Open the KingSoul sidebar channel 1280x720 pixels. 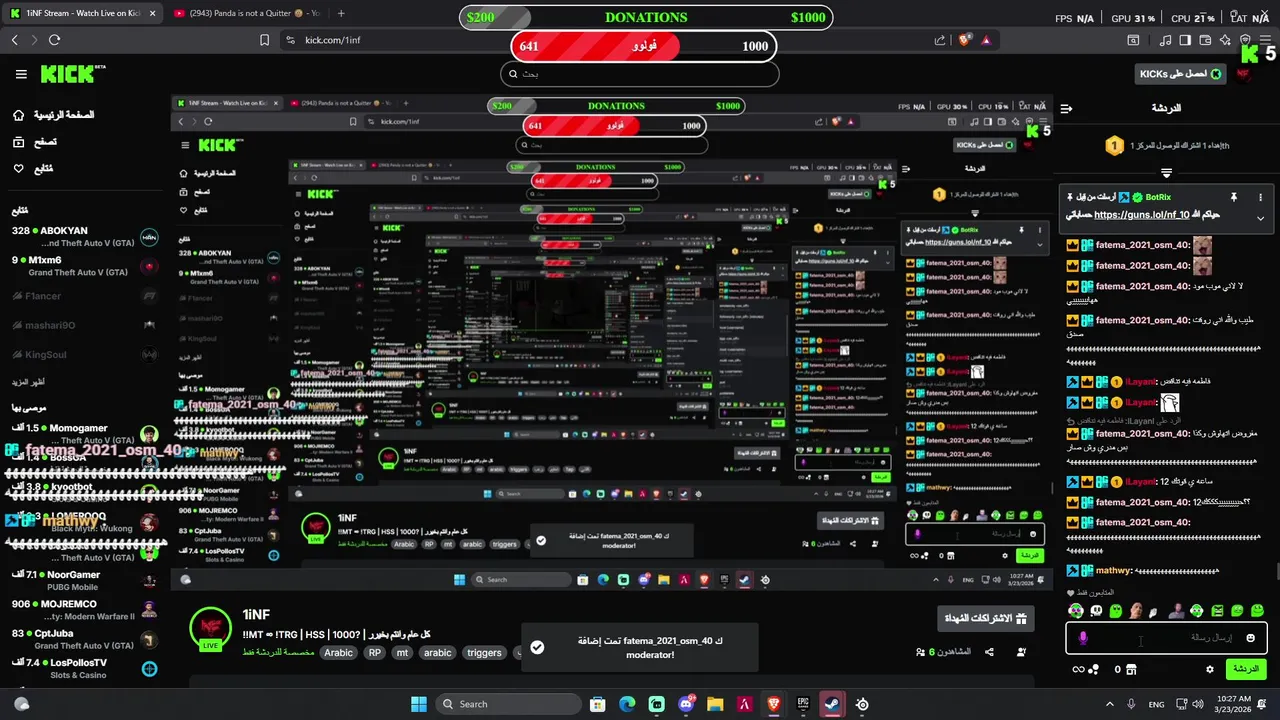click(85, 354)
